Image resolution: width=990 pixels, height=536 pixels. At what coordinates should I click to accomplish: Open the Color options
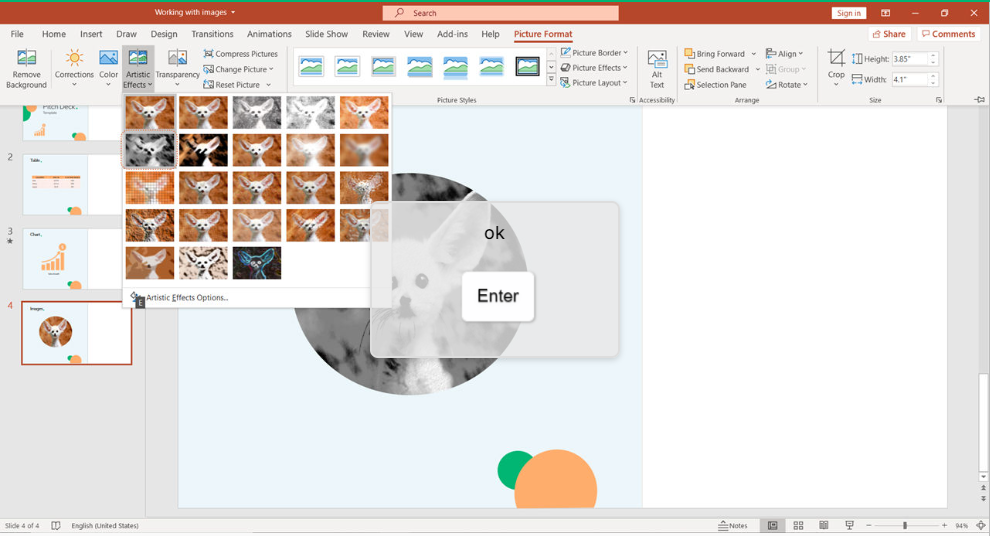click(x=108, y=69)
